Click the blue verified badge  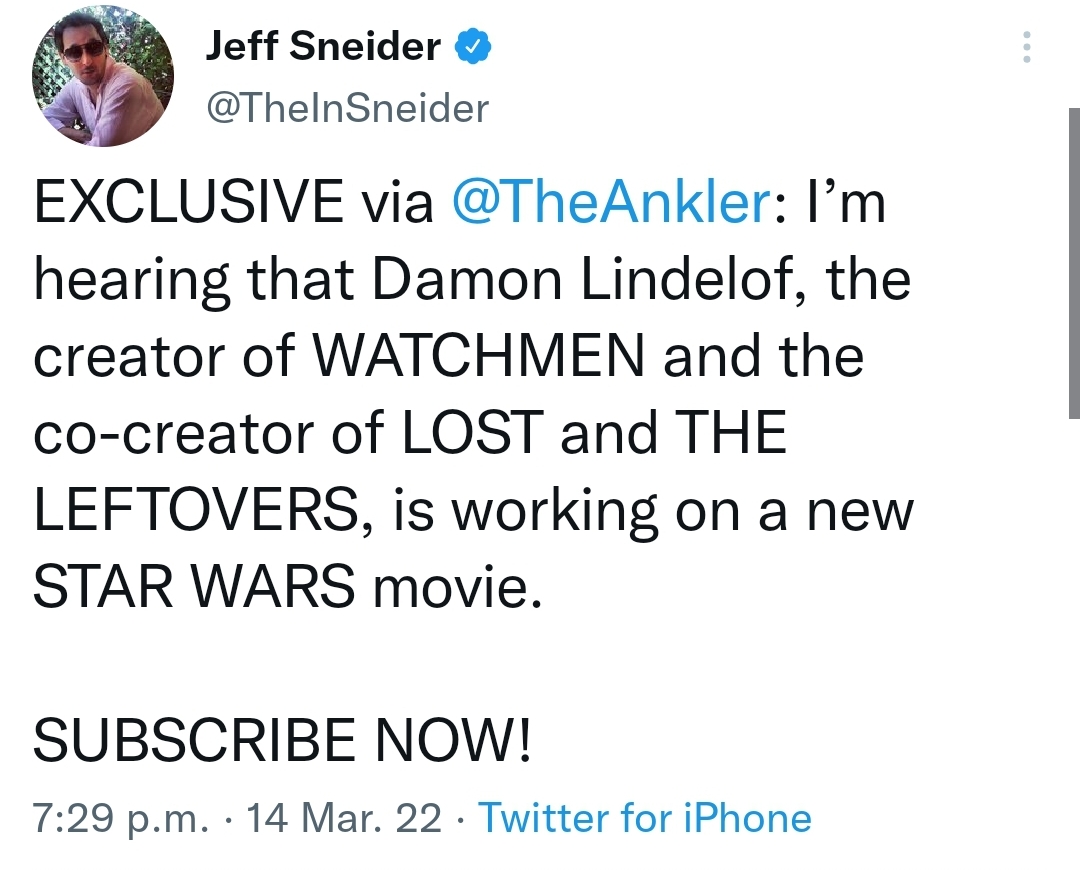[x=472, y=47]
